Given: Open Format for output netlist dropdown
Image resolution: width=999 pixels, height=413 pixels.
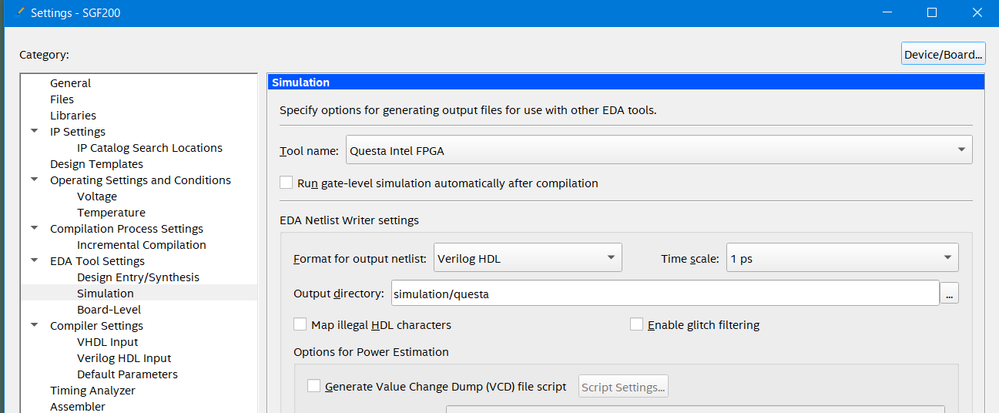Looking at the screenshot, I should pyautogui.click(x=528, y=258).
